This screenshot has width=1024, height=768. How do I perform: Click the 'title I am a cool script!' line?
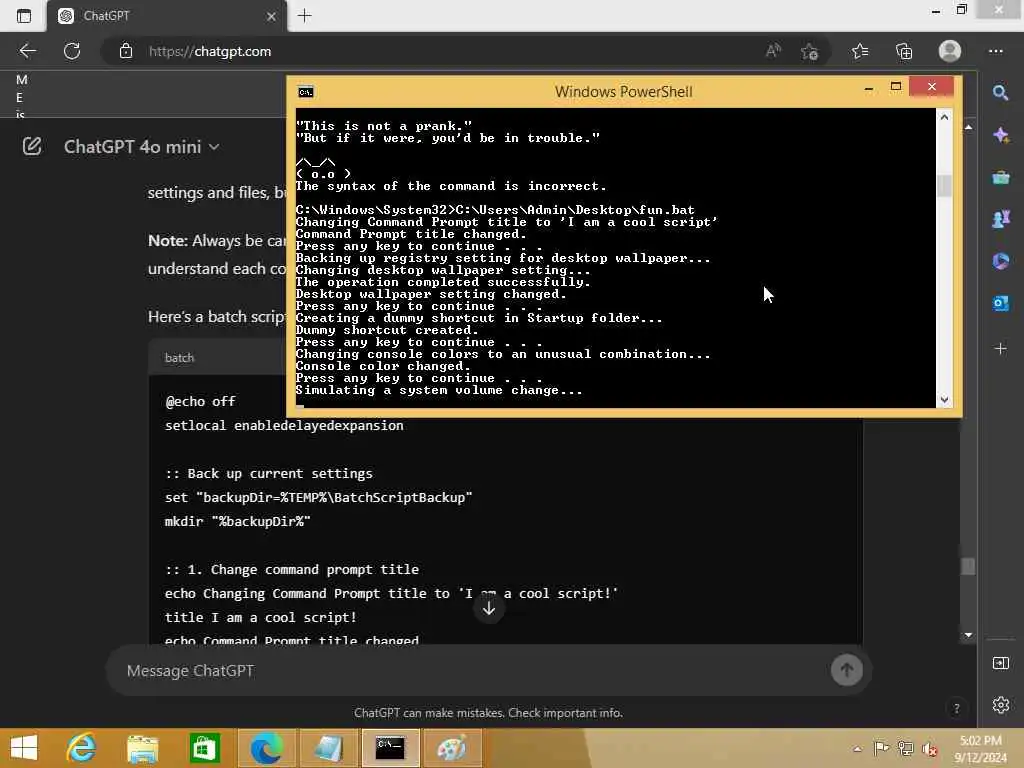point(261,617)
